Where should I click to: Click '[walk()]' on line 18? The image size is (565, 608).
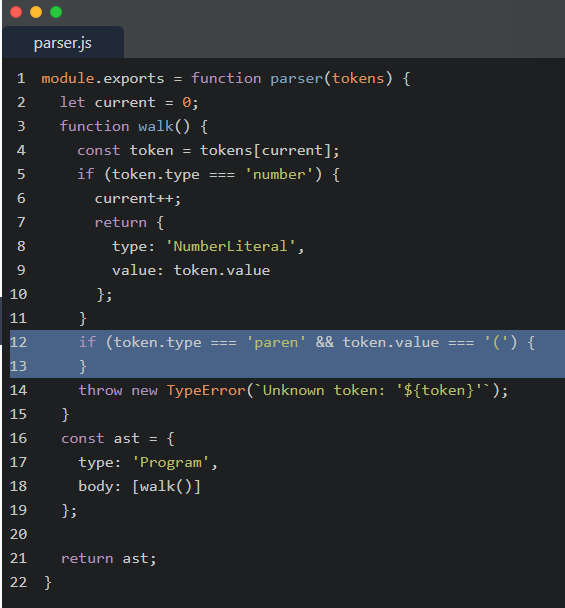pos(166,487)
